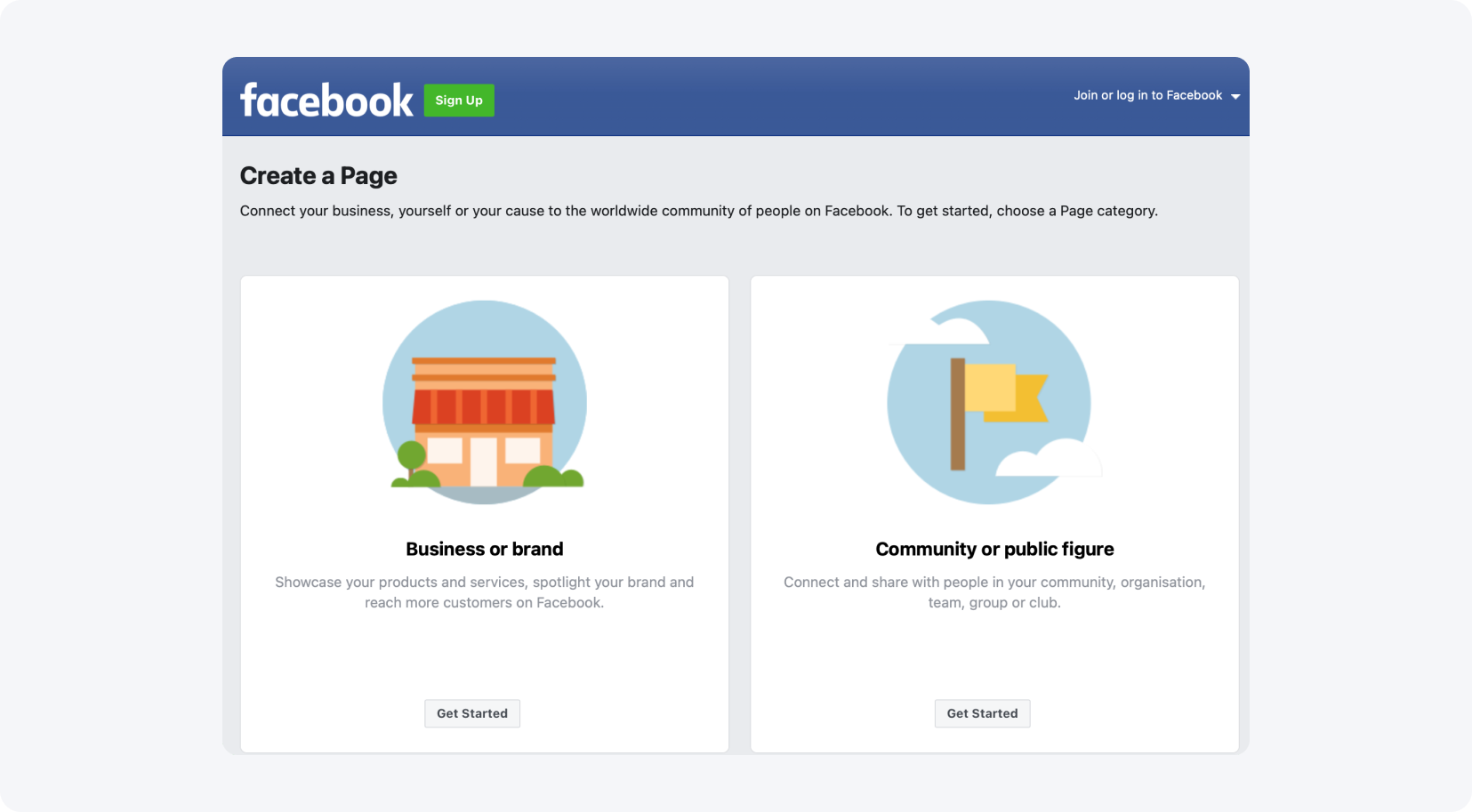Click the Showcase your products and services description
The width and height of the screenshot is (1472, 812).
(485, 592)
